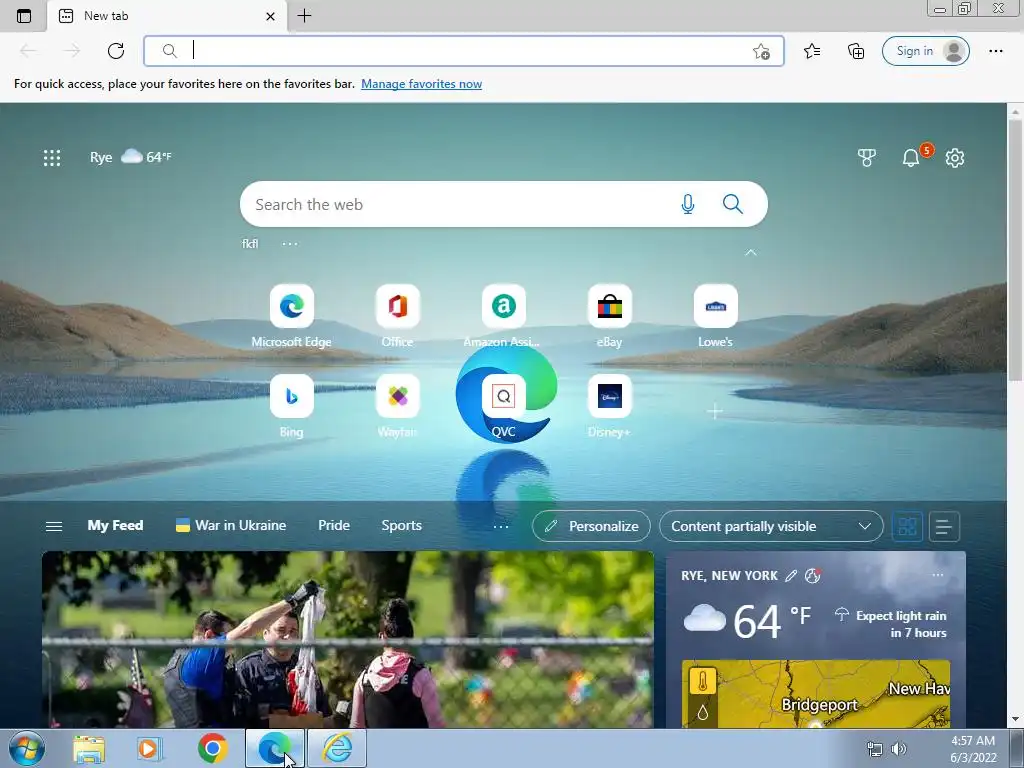The image size is (1024, 768).
Task: Open the Lowe's quick link
Action: click(715, 315)
